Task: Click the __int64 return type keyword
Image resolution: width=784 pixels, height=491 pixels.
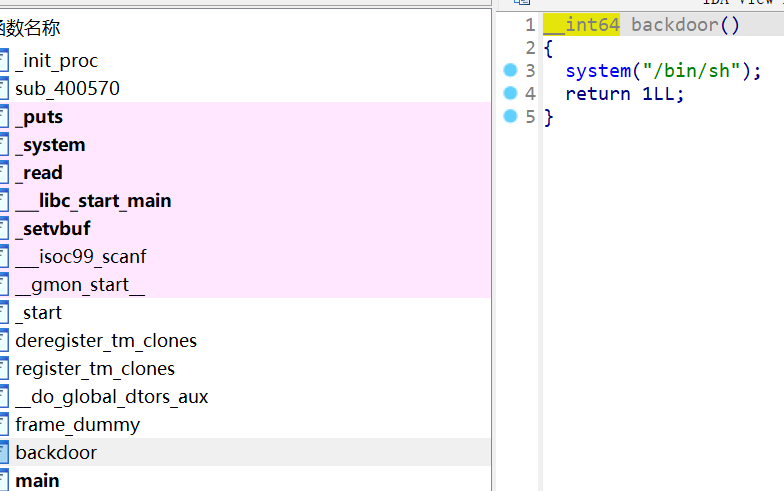Action: (x=582, y=24)
